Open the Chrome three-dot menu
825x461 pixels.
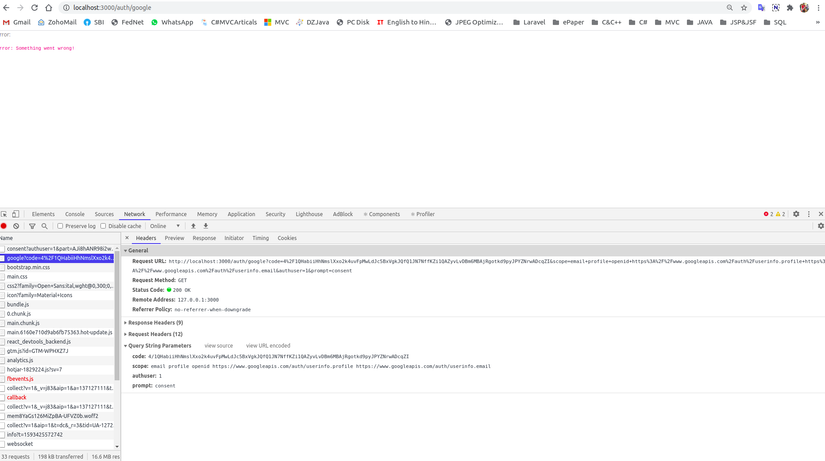tap(818, 7)
